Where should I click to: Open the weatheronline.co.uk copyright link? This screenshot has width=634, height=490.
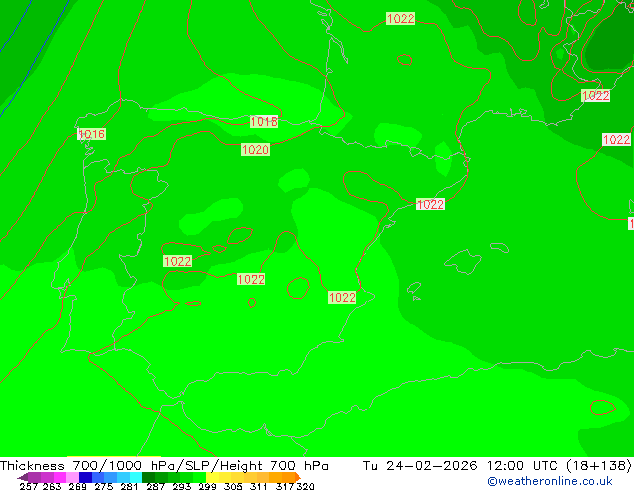pos(549,481)
